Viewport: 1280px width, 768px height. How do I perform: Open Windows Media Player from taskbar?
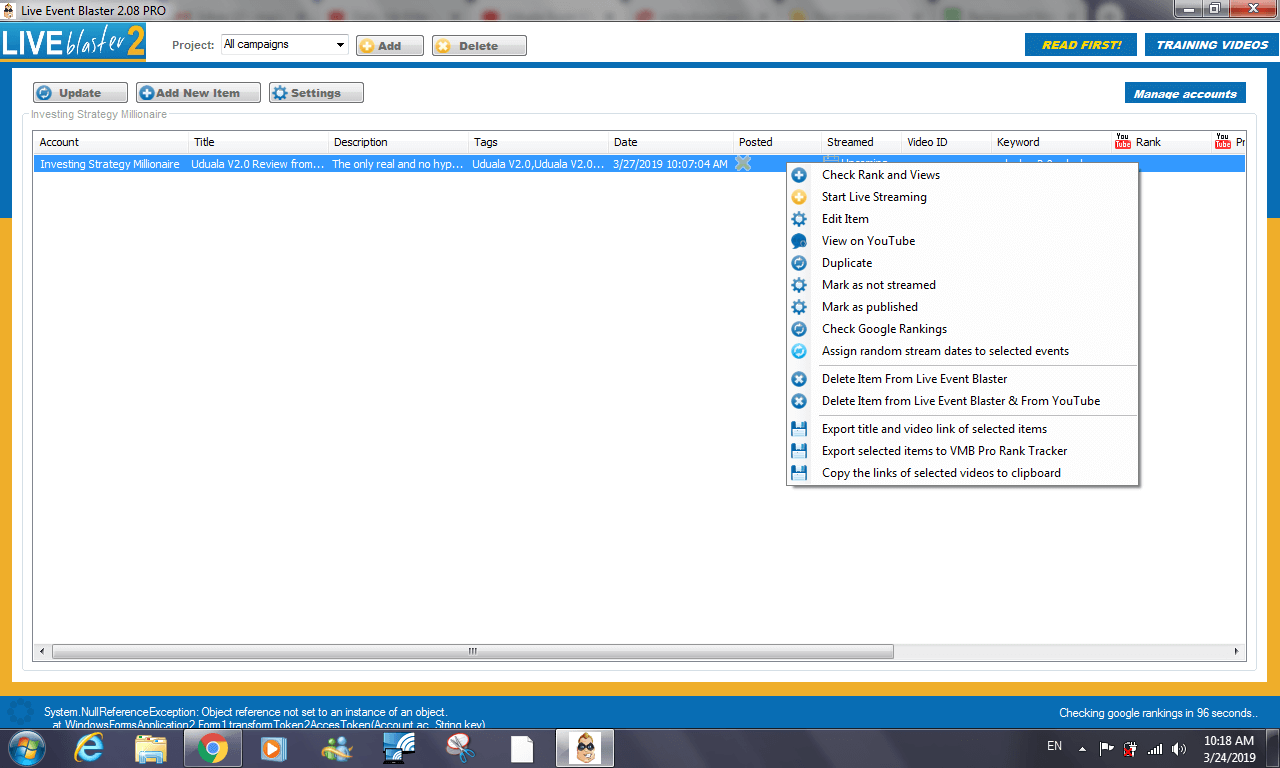click(273, 748)
